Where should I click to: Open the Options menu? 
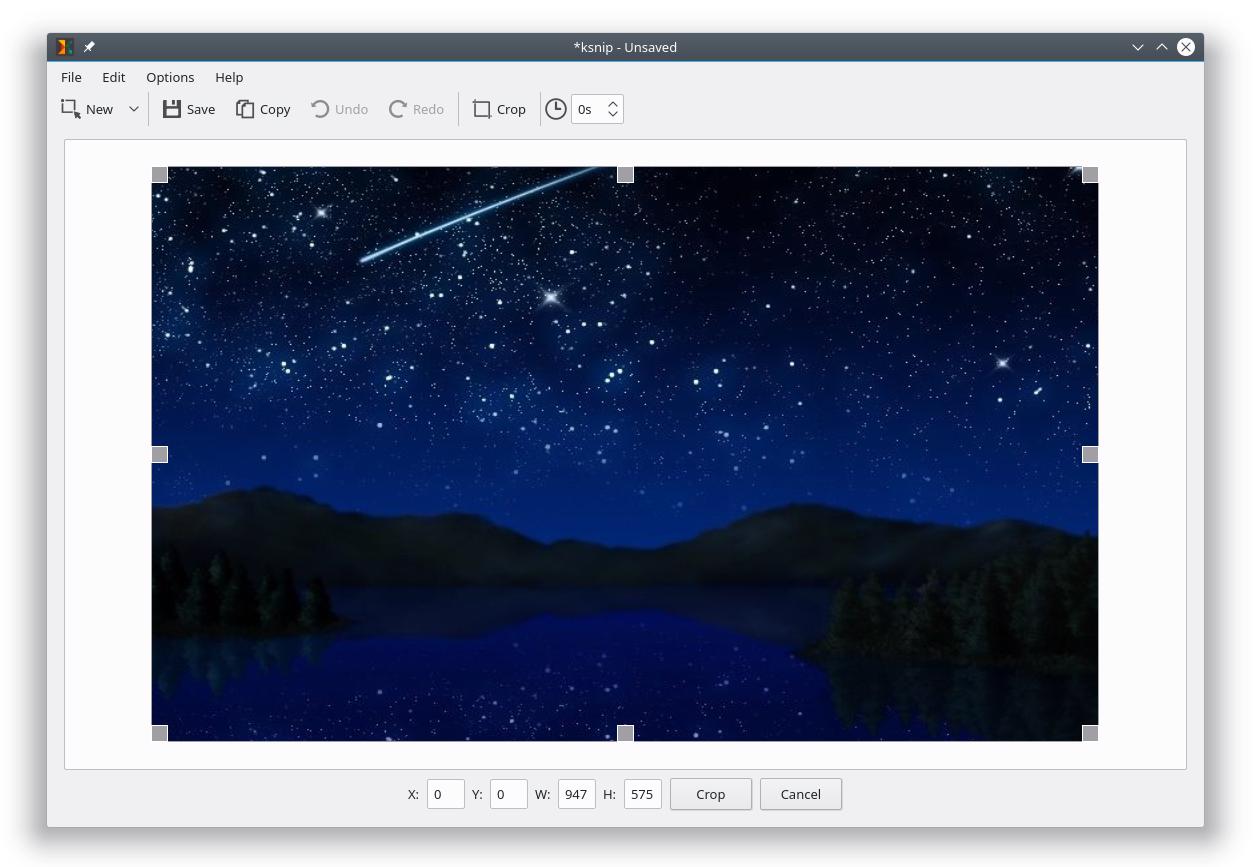coord(170,77)
